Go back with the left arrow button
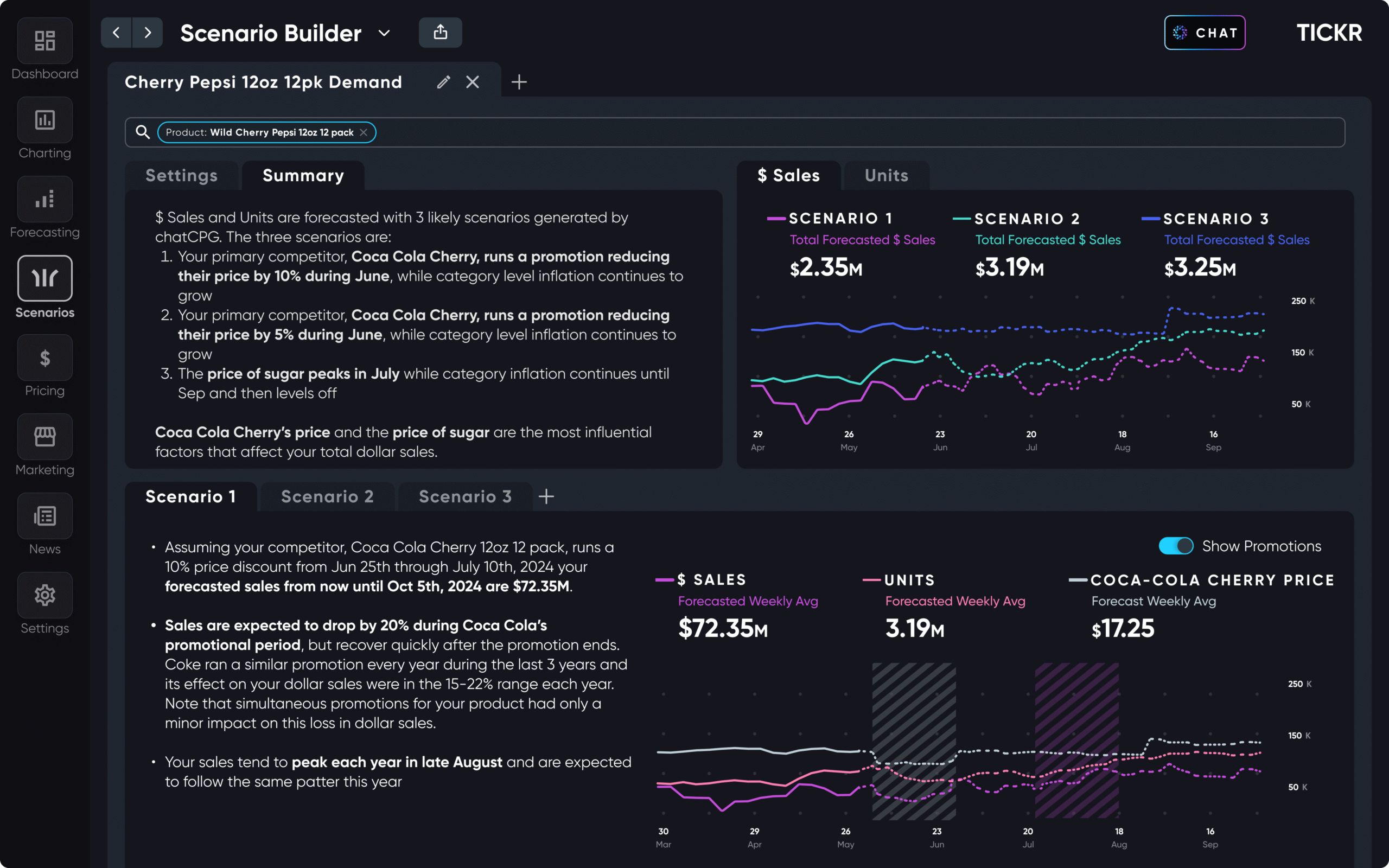Viewport: 1389px width, 868px height. point(117,33)
